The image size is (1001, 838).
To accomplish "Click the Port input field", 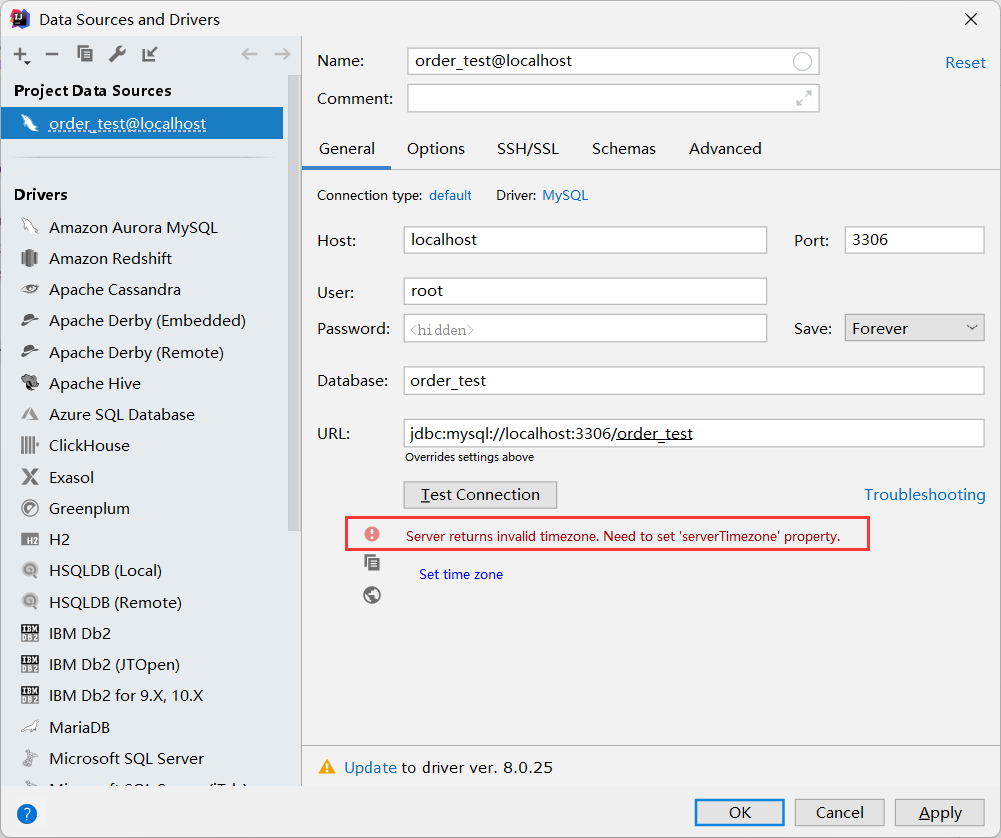I will click(x=914, y=240).
